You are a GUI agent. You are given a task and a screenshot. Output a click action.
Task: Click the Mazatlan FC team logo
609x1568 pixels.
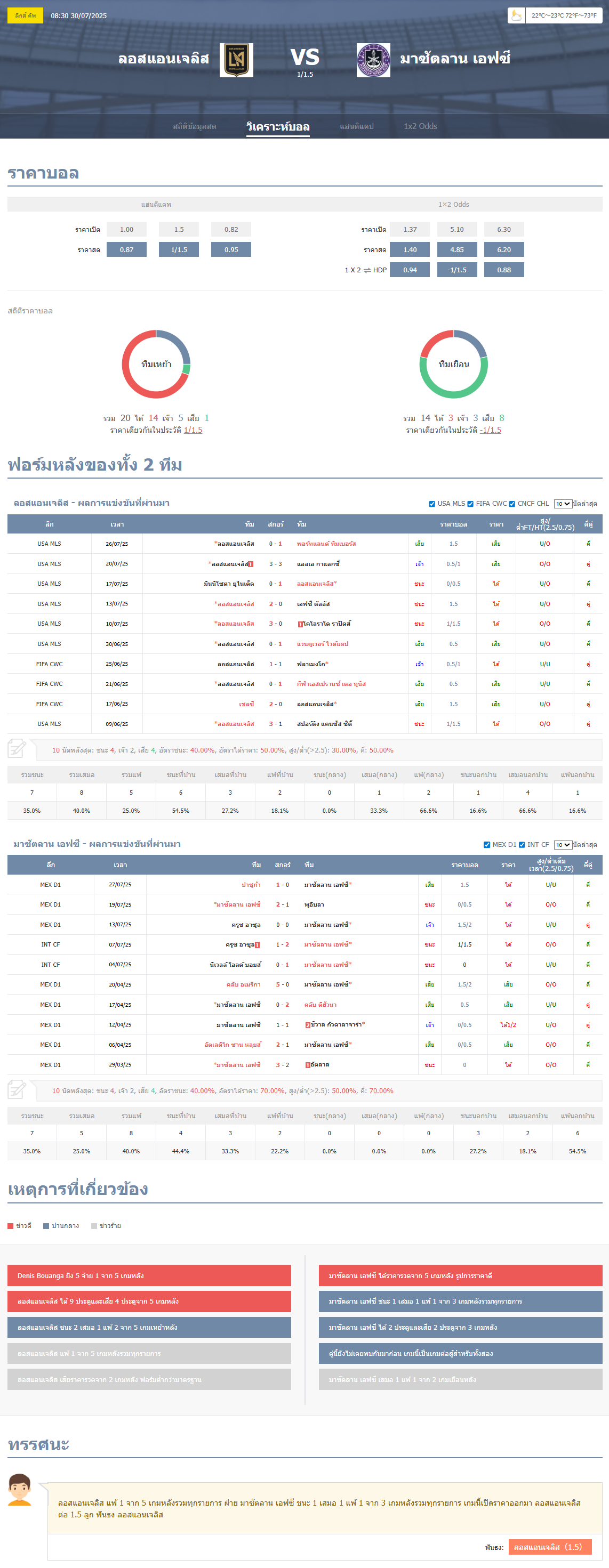tap(373, 60)
